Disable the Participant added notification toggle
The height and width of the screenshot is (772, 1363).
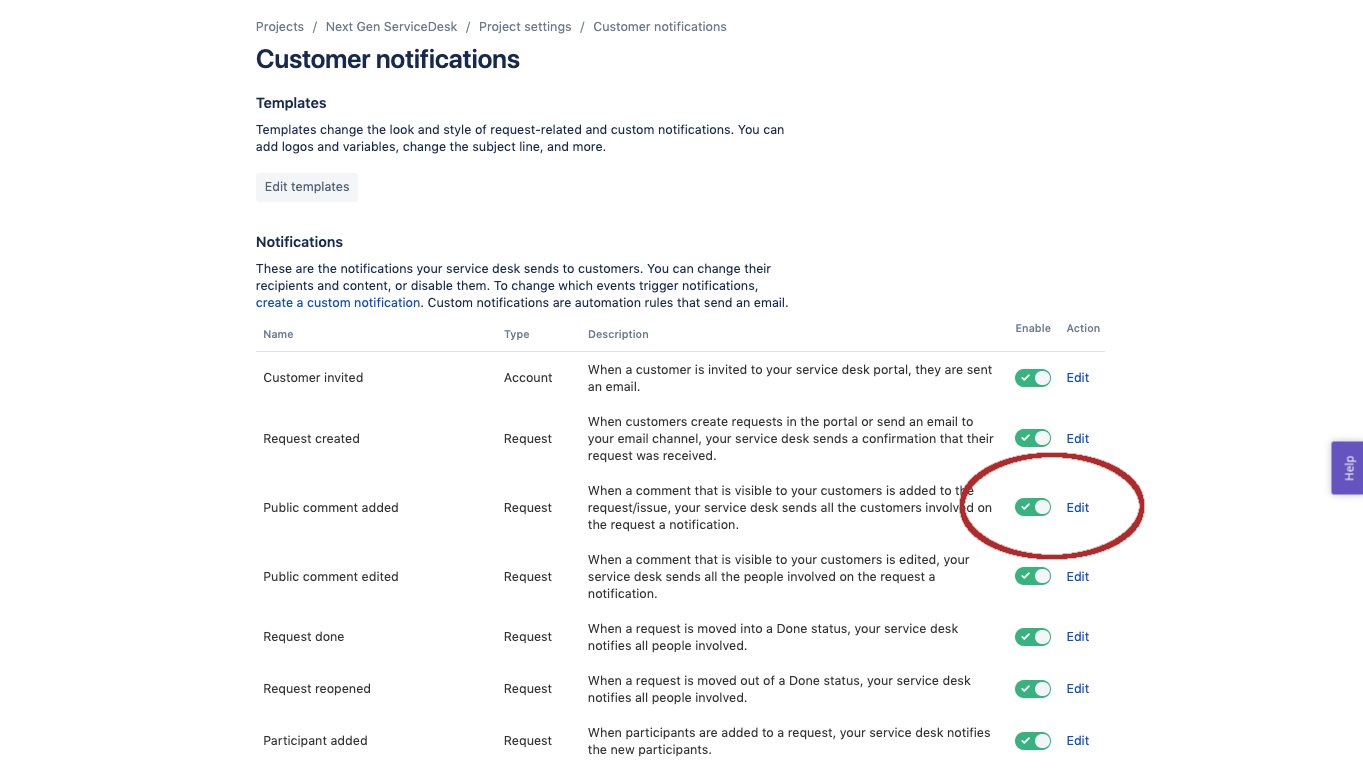[x=1033, y=740]
